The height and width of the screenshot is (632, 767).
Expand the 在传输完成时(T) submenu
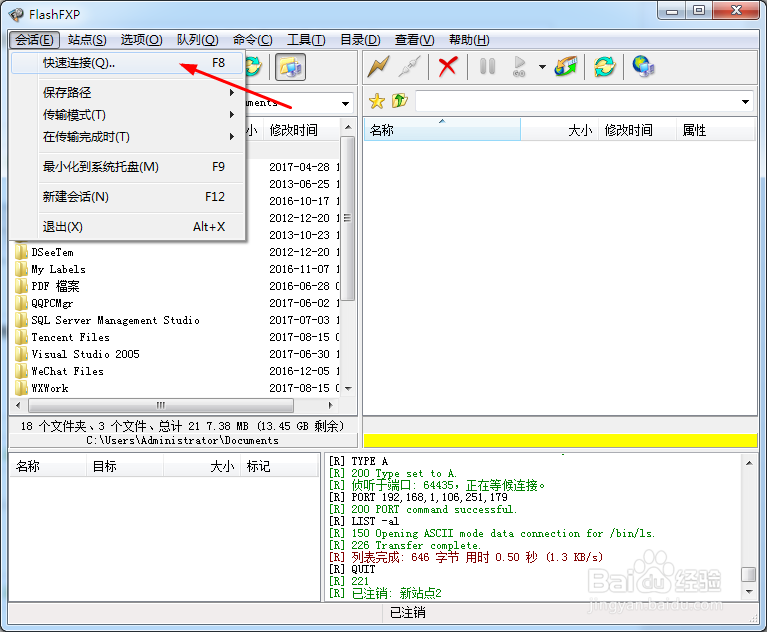click(x=127, y=136)
